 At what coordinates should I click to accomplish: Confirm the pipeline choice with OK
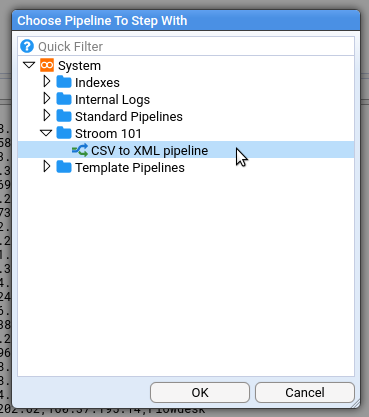pyautogui.click(x=200, y=392)
